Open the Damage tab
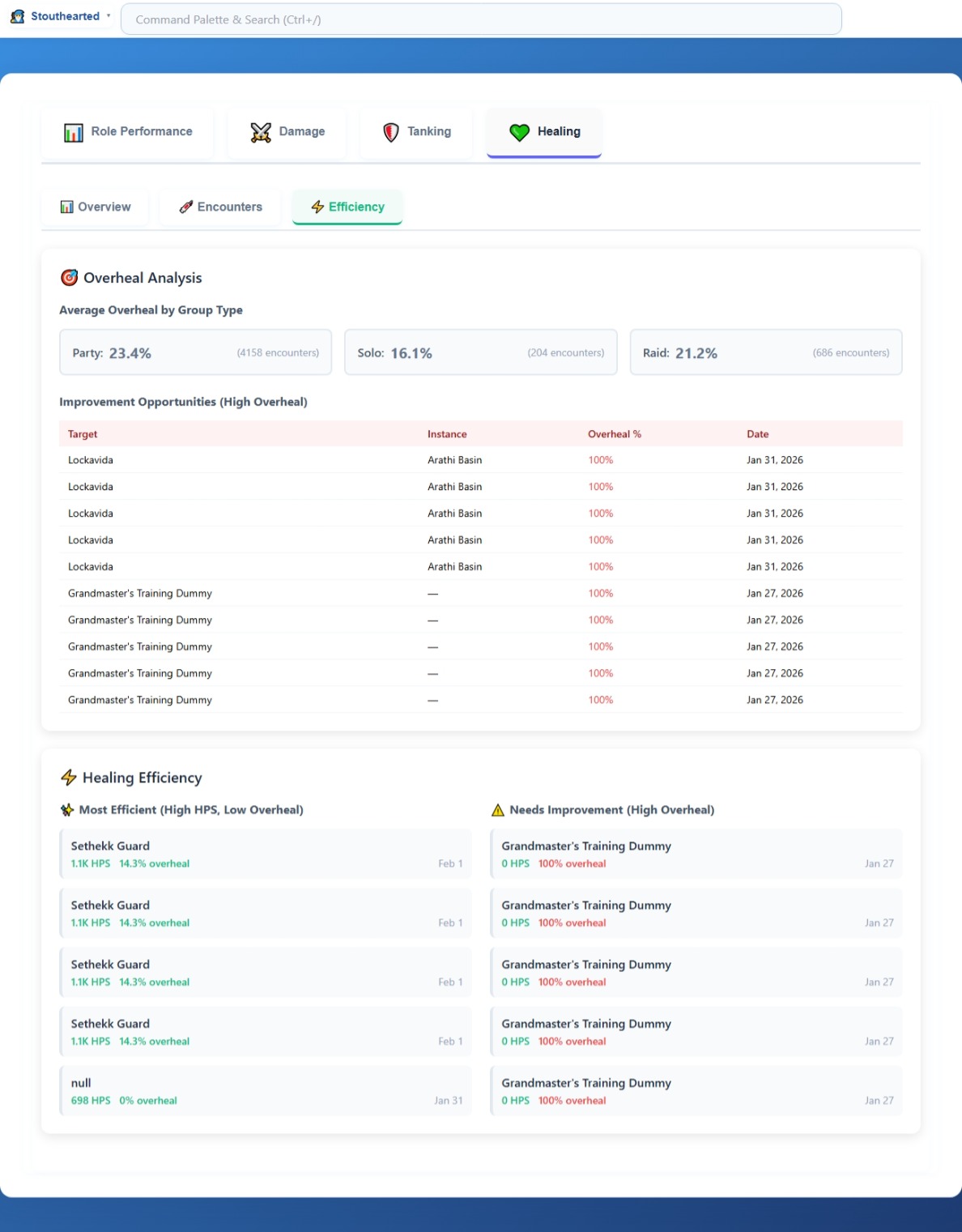Viewport: 962px width, 1232px height. click(288, 132)
